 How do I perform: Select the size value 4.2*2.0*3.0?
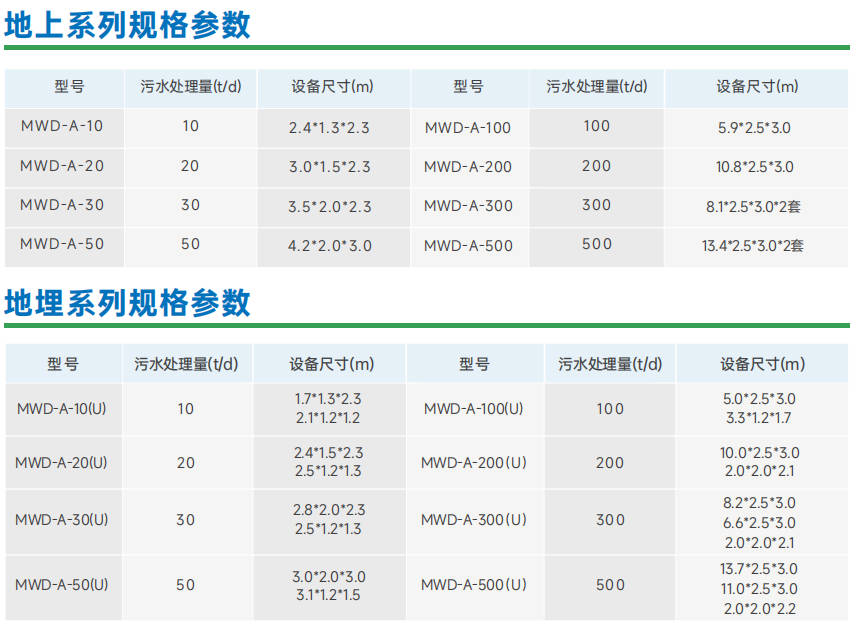330,246
